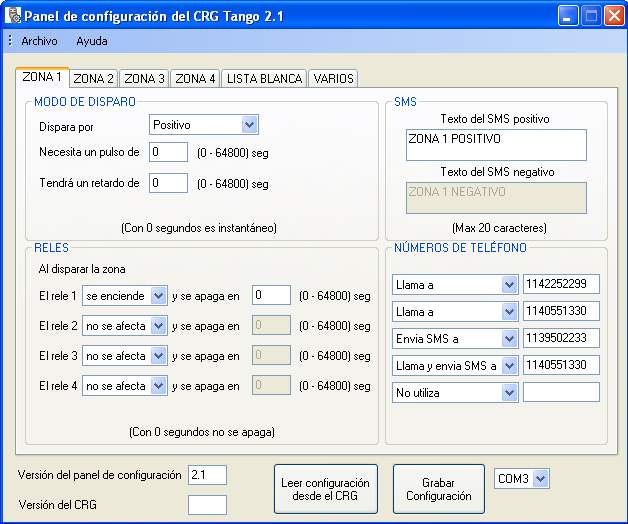
Task: Click Leer configuración desde el CRG button
Action: (x=326, y=489)
